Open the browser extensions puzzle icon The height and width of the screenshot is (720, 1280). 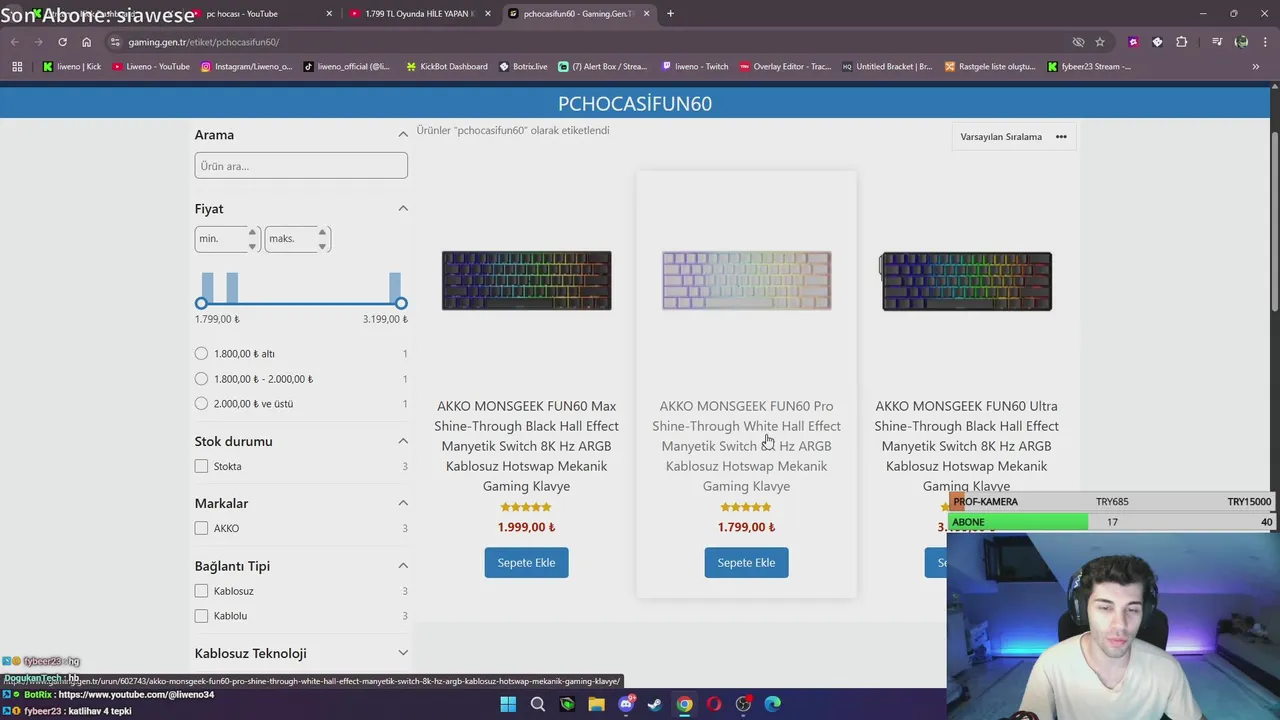1182,42
